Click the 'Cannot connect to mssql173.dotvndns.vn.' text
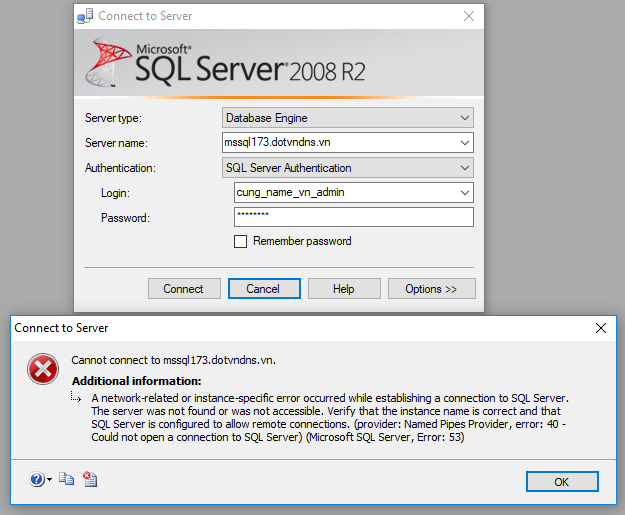Image resolution: width=625 pixels, height=515 pixels. 173,360
